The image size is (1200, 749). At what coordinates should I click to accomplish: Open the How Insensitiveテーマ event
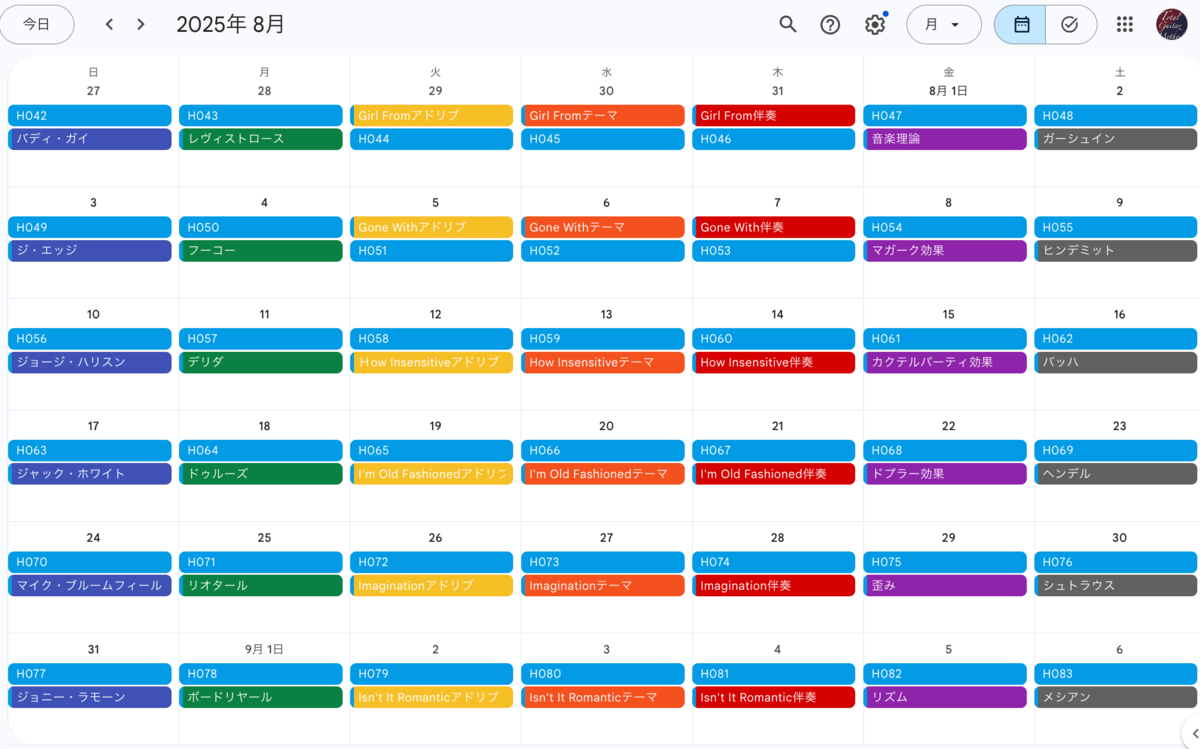[x=603, y=362]
